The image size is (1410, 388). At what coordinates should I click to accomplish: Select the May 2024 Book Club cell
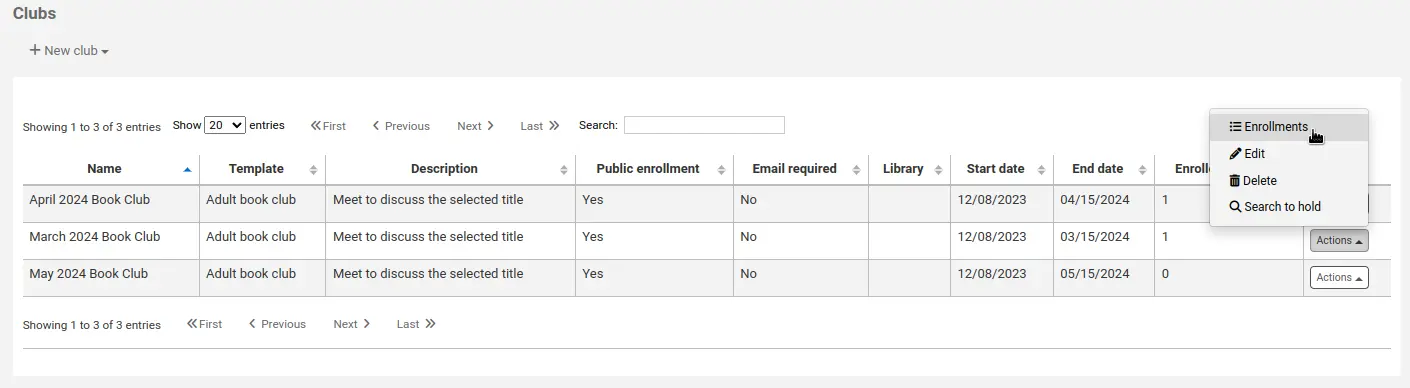[111, 278]
